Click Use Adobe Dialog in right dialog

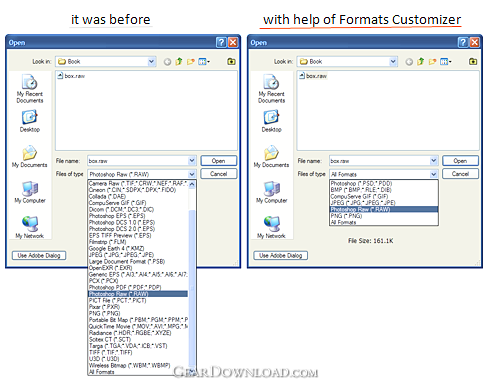point(281,255)
